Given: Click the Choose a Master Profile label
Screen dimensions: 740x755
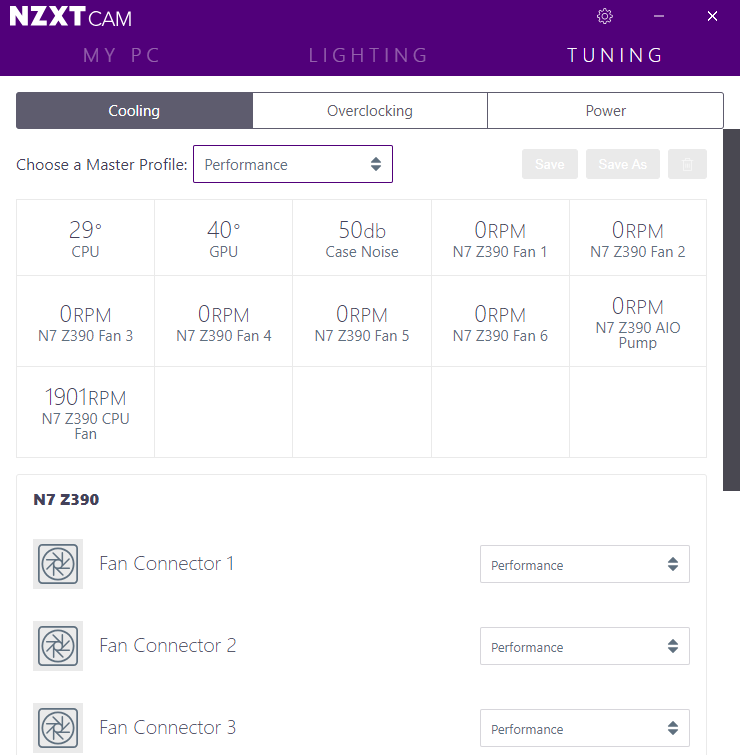Looking at the screenshot, I should pyautogui.click(x=102, y=165).
